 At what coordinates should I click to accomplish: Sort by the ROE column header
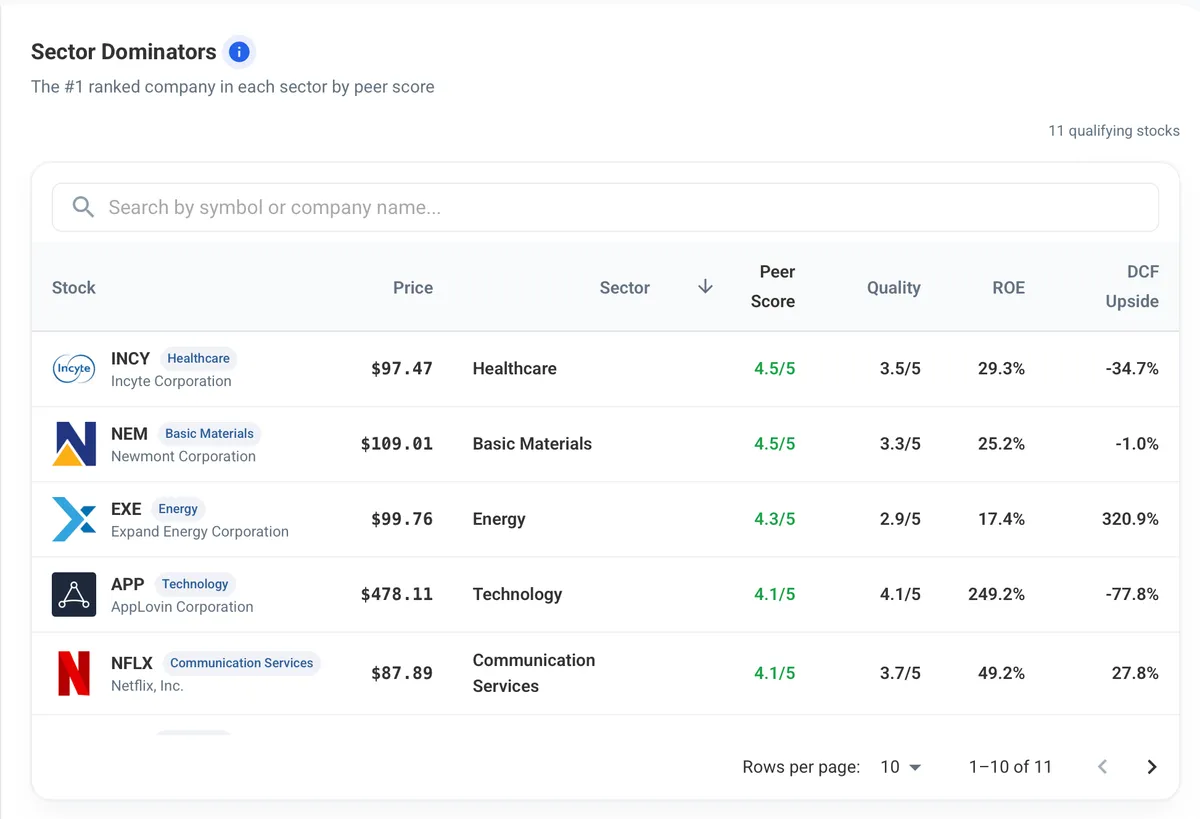1008,288
